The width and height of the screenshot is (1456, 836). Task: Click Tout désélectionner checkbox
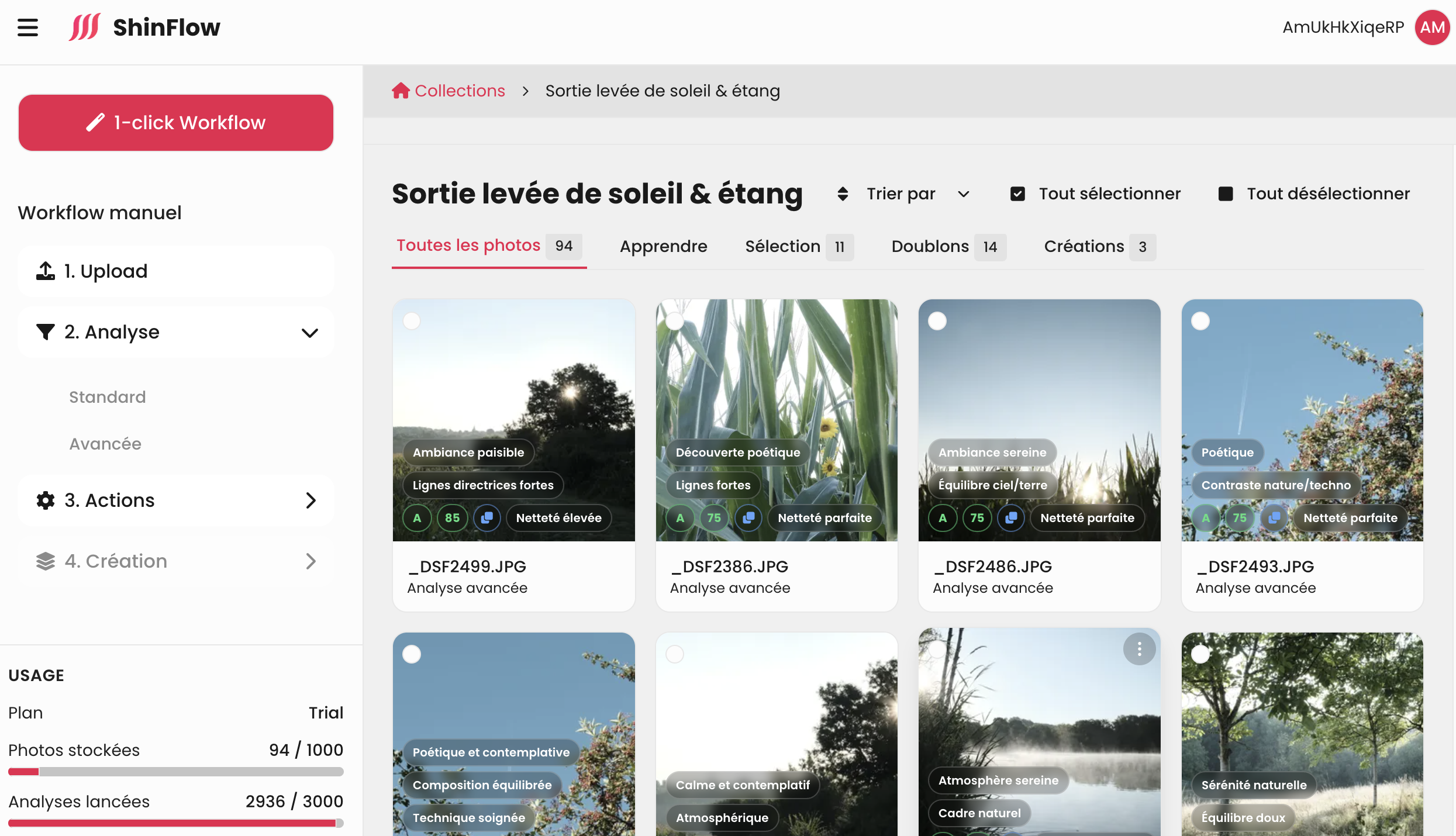tap(1226, 194)
